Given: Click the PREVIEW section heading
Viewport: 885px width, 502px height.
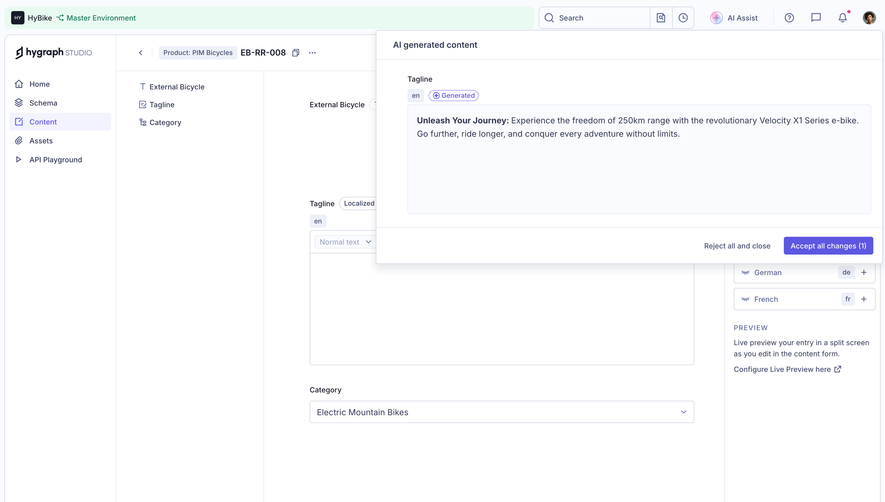Looking at the screenshot, I should [751, 328].
